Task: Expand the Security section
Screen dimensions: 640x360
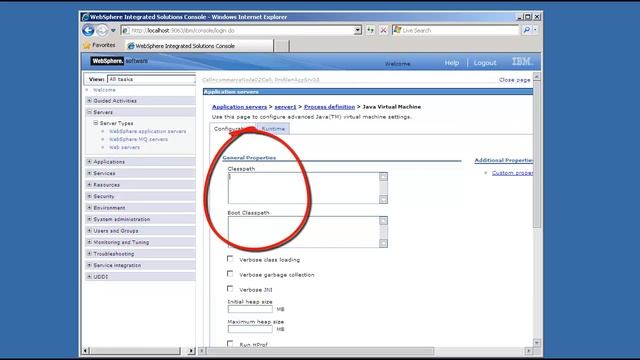Action: (89, 196)
